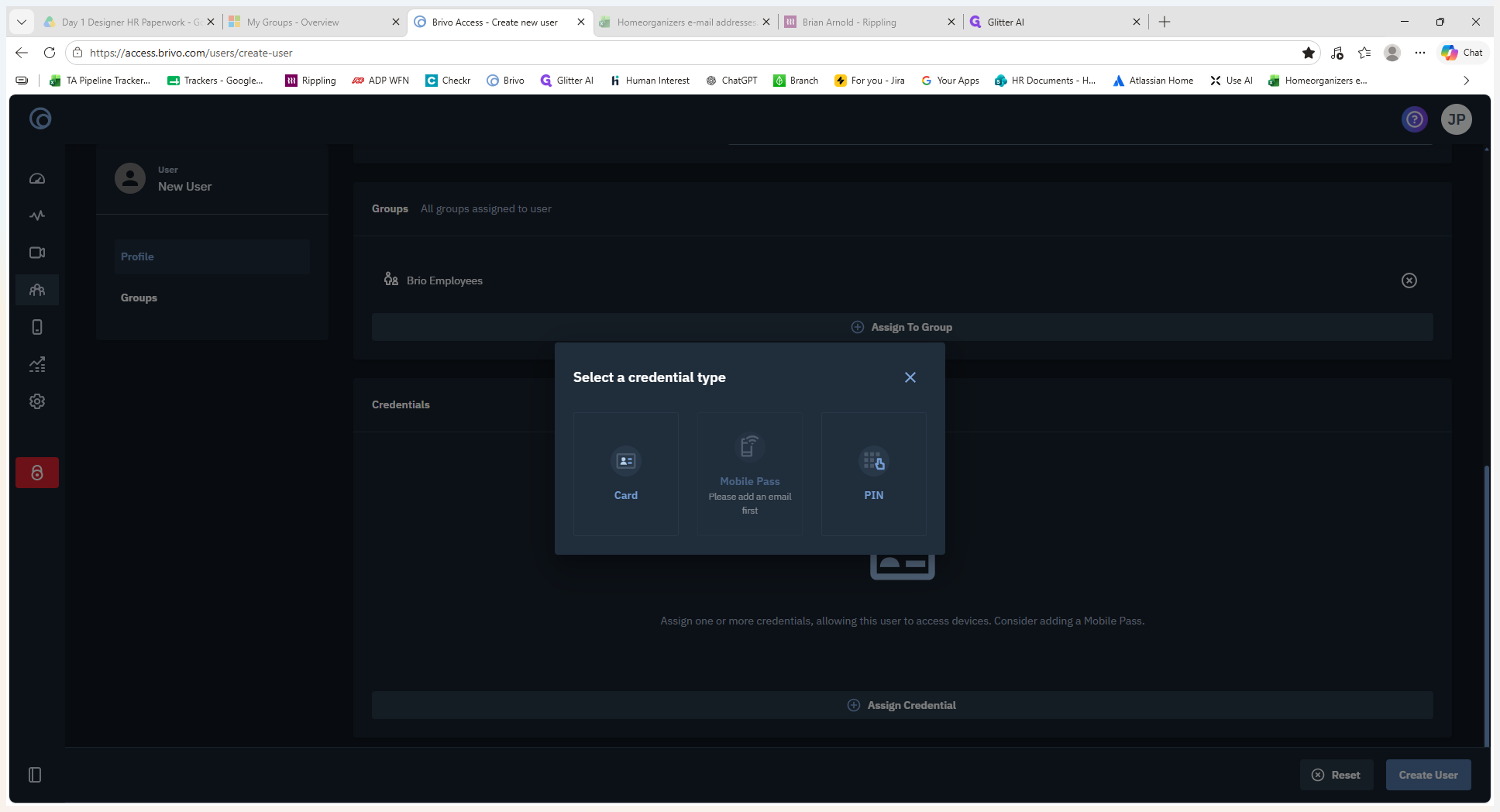Select the Card credential type
1500x812 pixels.
(626, 474)
